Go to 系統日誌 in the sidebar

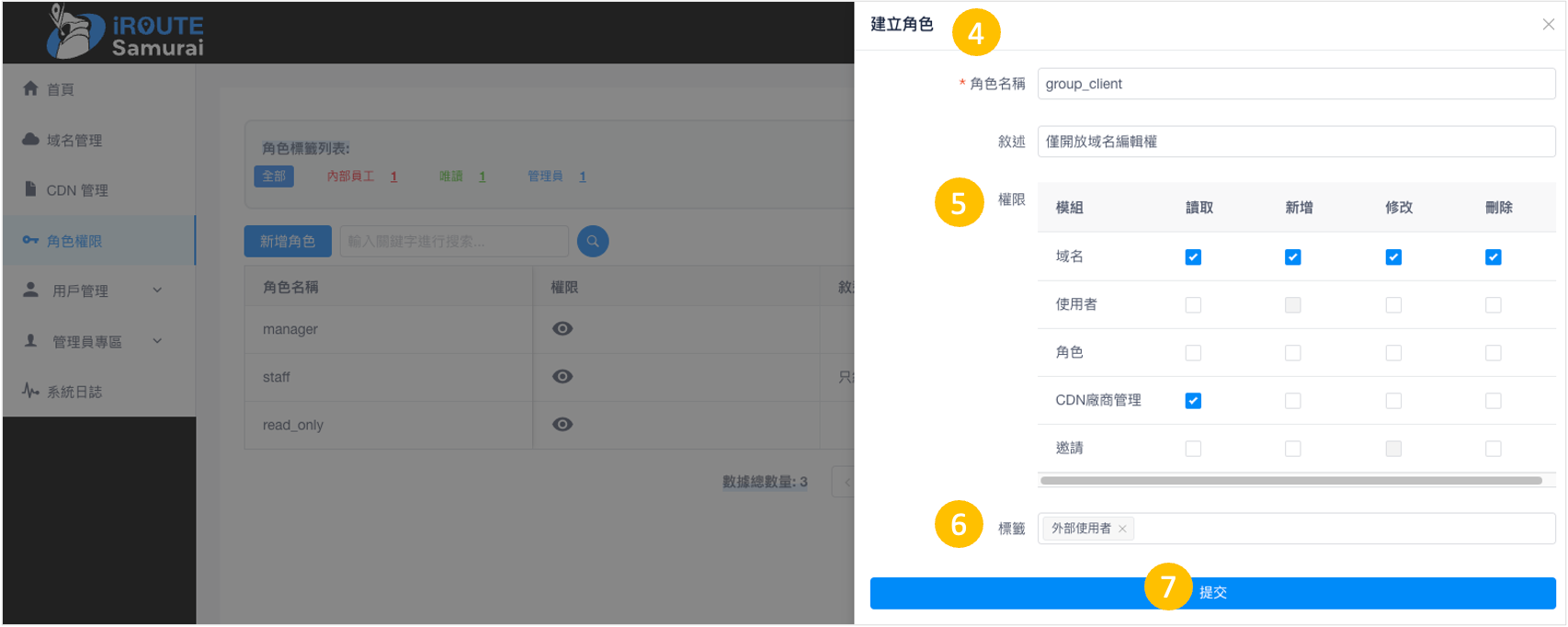click(74, 392)
